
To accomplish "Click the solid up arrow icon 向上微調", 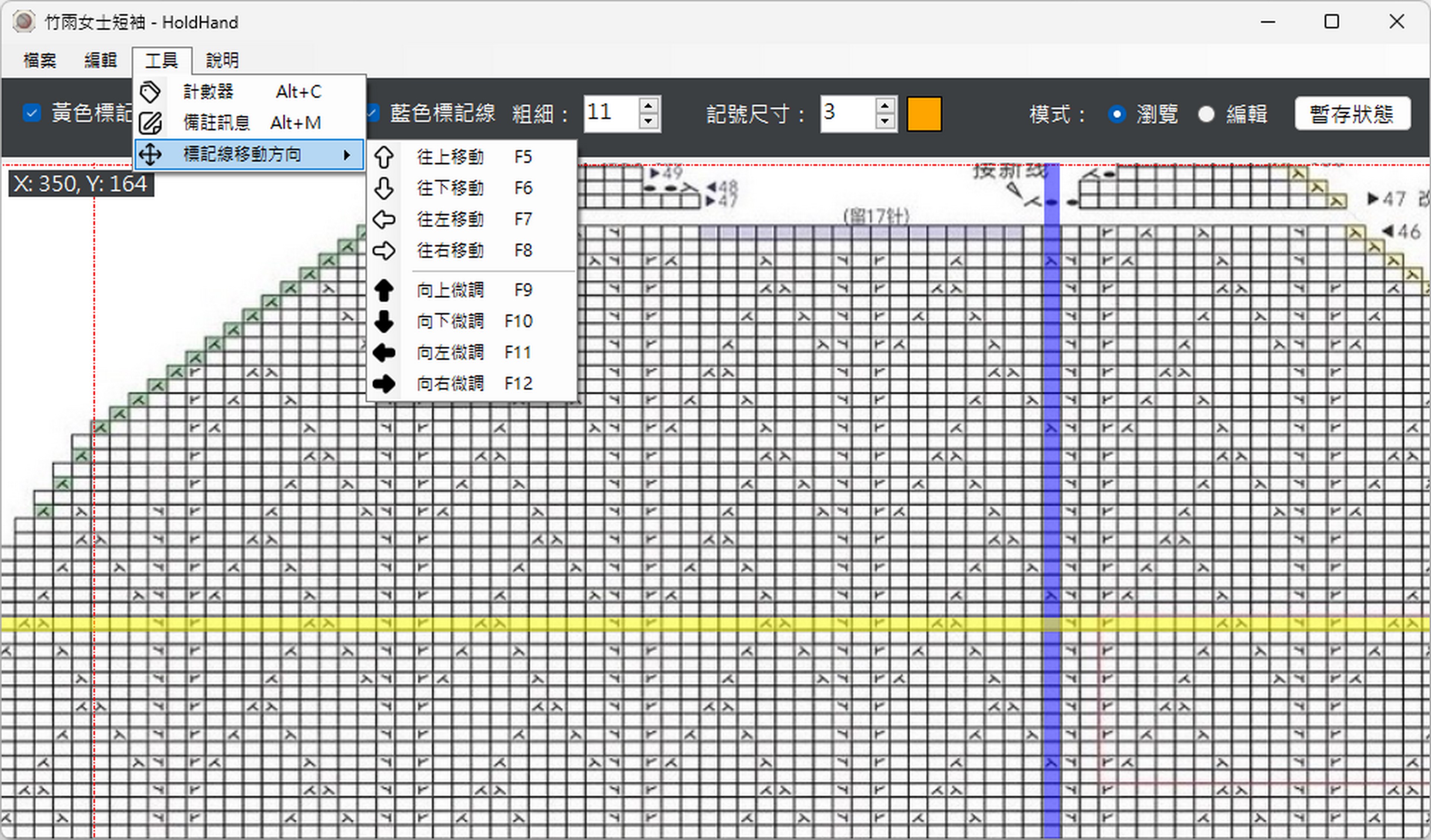I will coord(384,290).
